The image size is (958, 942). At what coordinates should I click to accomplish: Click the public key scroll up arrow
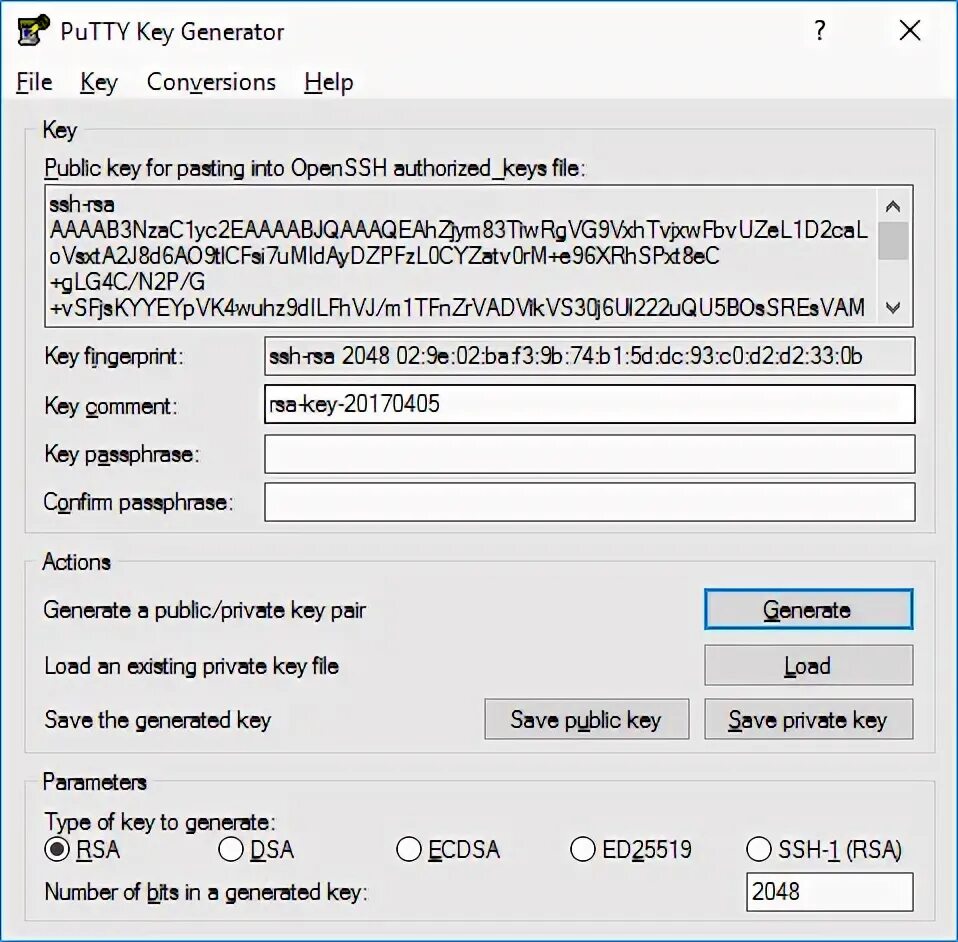coord(893,206)
